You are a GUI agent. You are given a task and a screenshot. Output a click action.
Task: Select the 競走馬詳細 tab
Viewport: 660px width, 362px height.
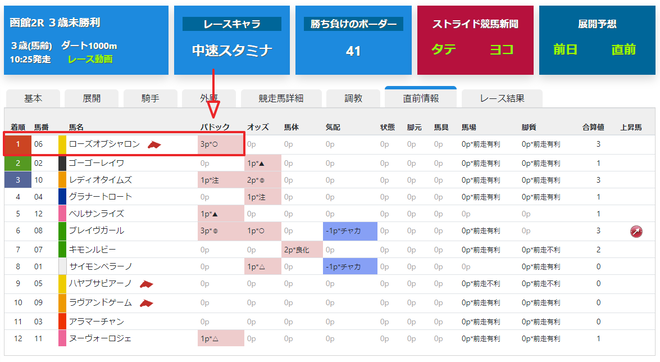pyautogui.click(x=281, y=98)
